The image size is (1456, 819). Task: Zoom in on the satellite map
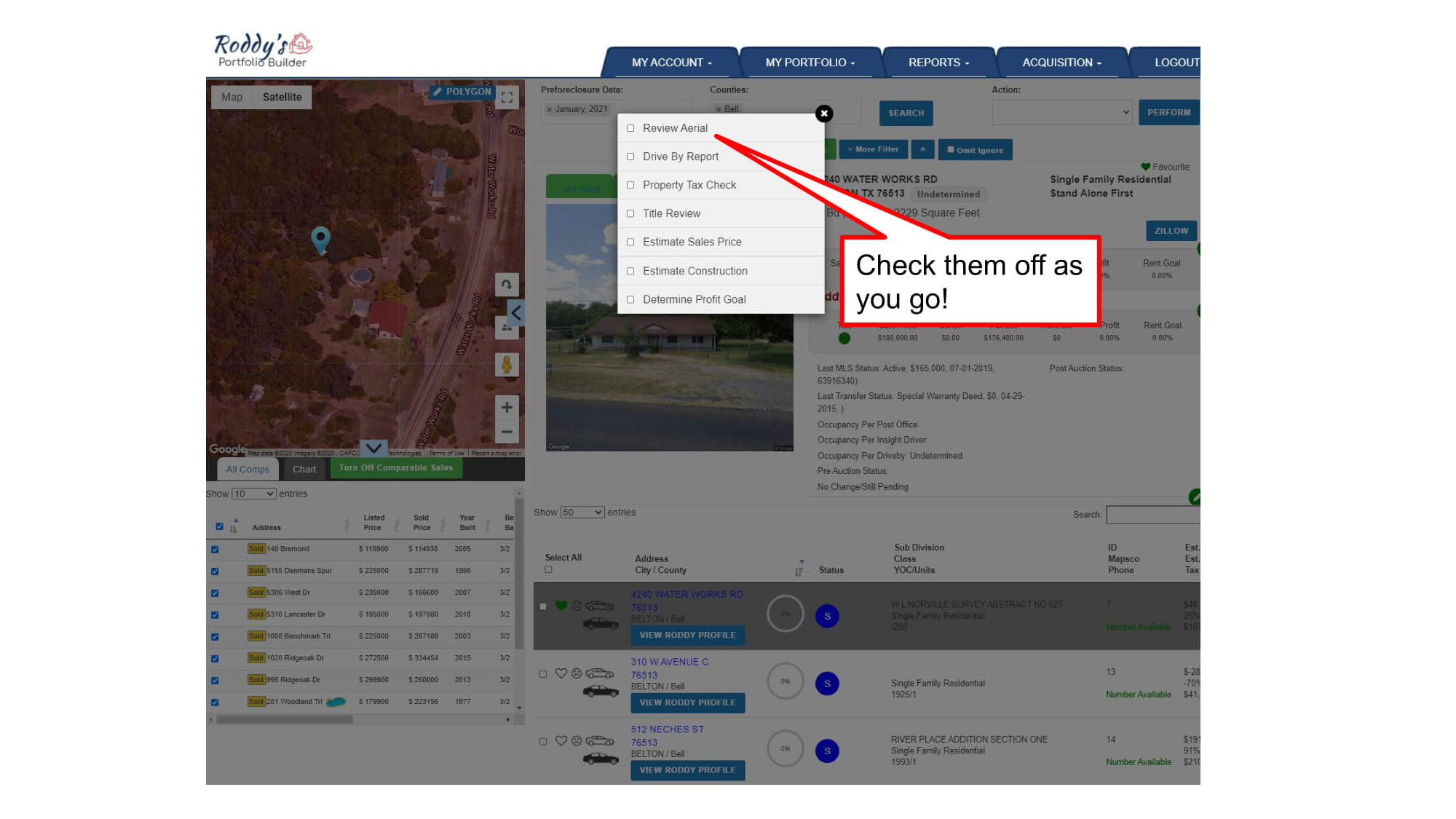(x=507, y=408)
